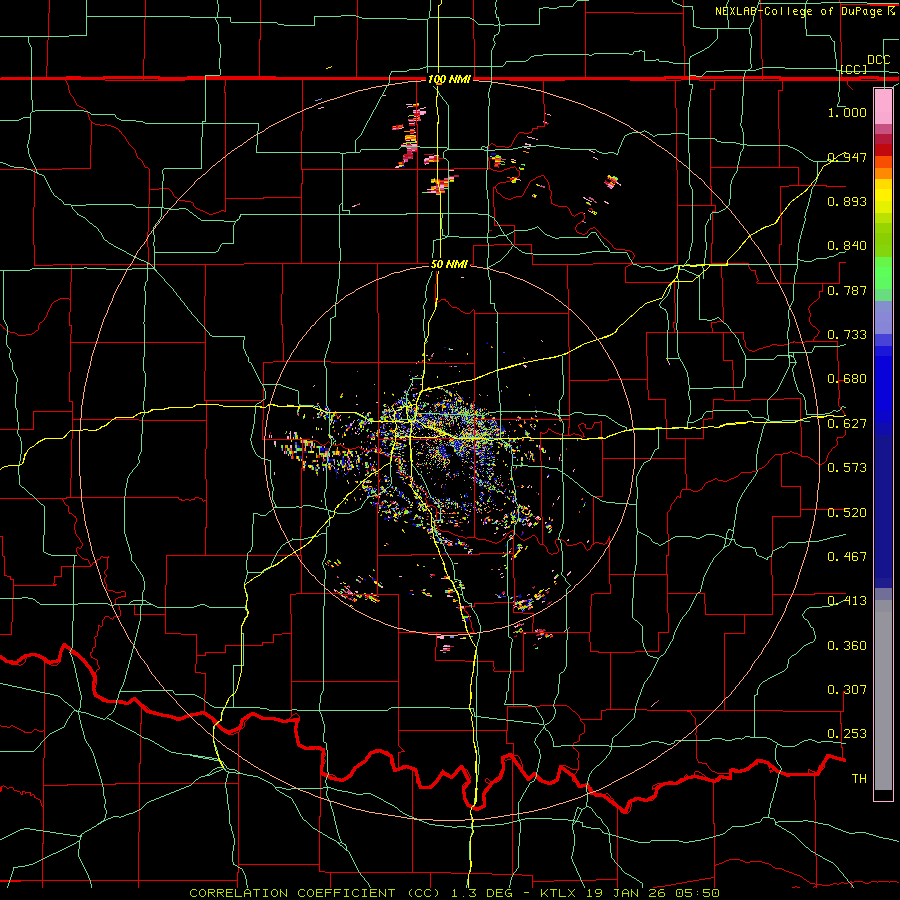The height and width of the screenshot is (900, 900).
Task: Click the 0.680 legend value
Action: [x=847, y=379]
